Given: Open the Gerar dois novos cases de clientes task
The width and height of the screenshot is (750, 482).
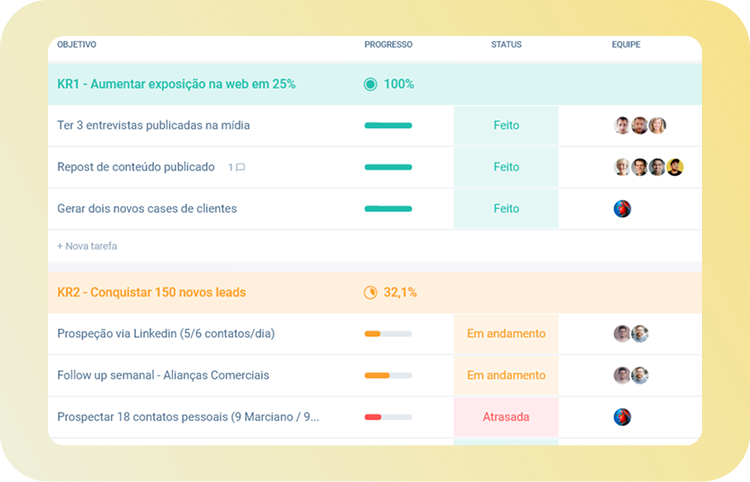Looking at the screenshot, I should [x=147, y=209].
